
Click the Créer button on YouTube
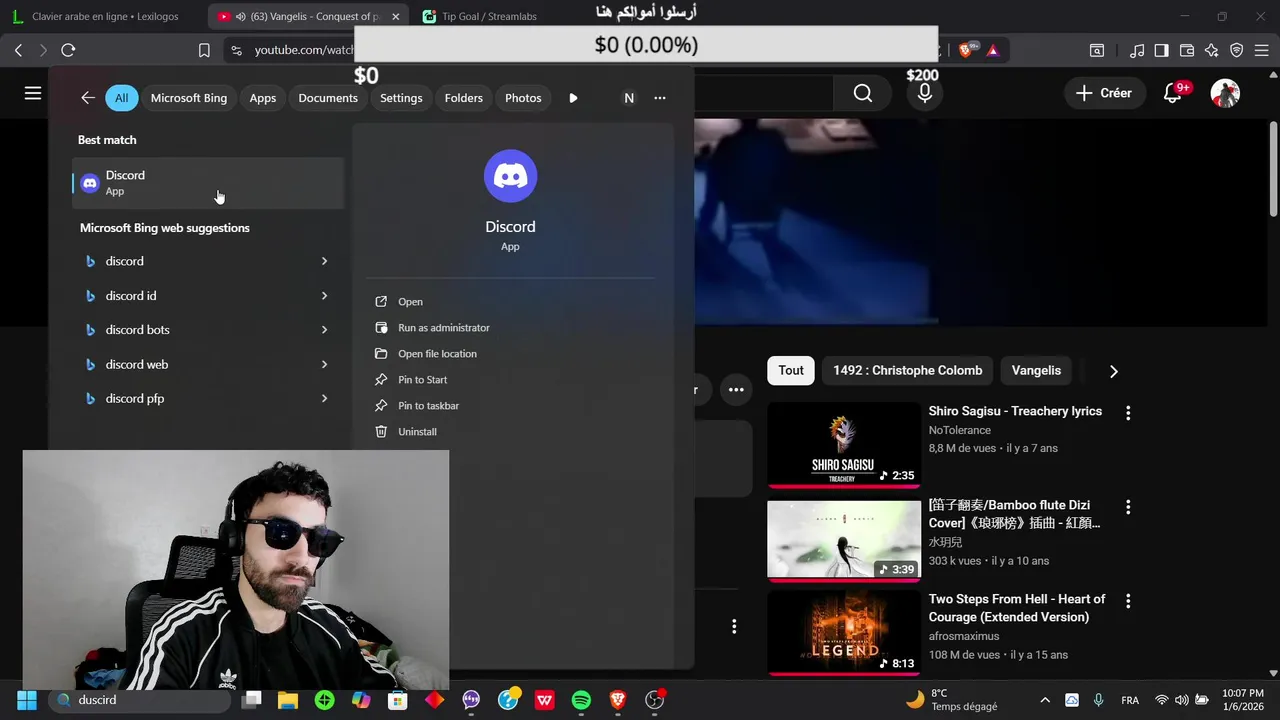click(1104, 93)
